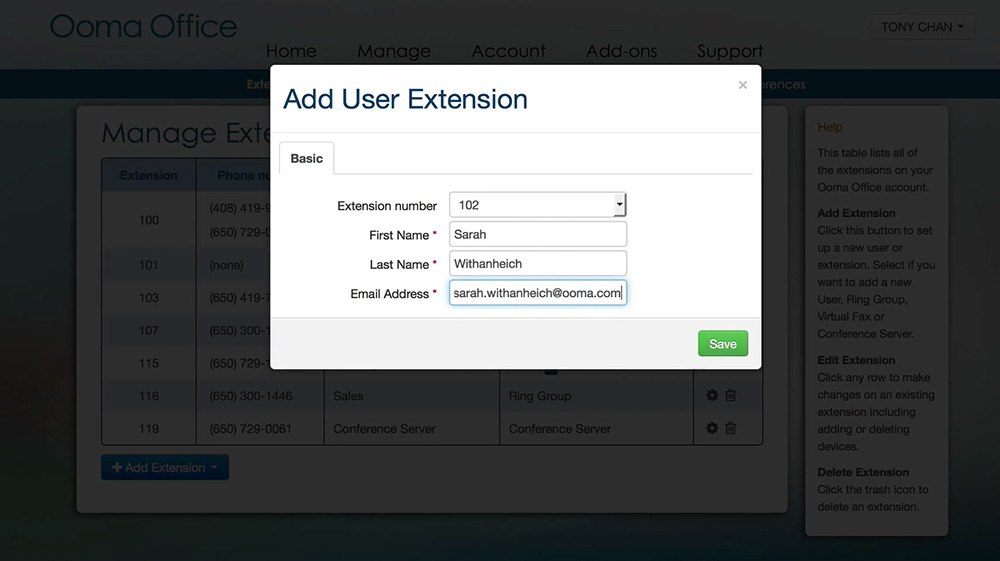Select the Basic tab
This screenshot has width=1000, height=561.
tap(307, 158)
